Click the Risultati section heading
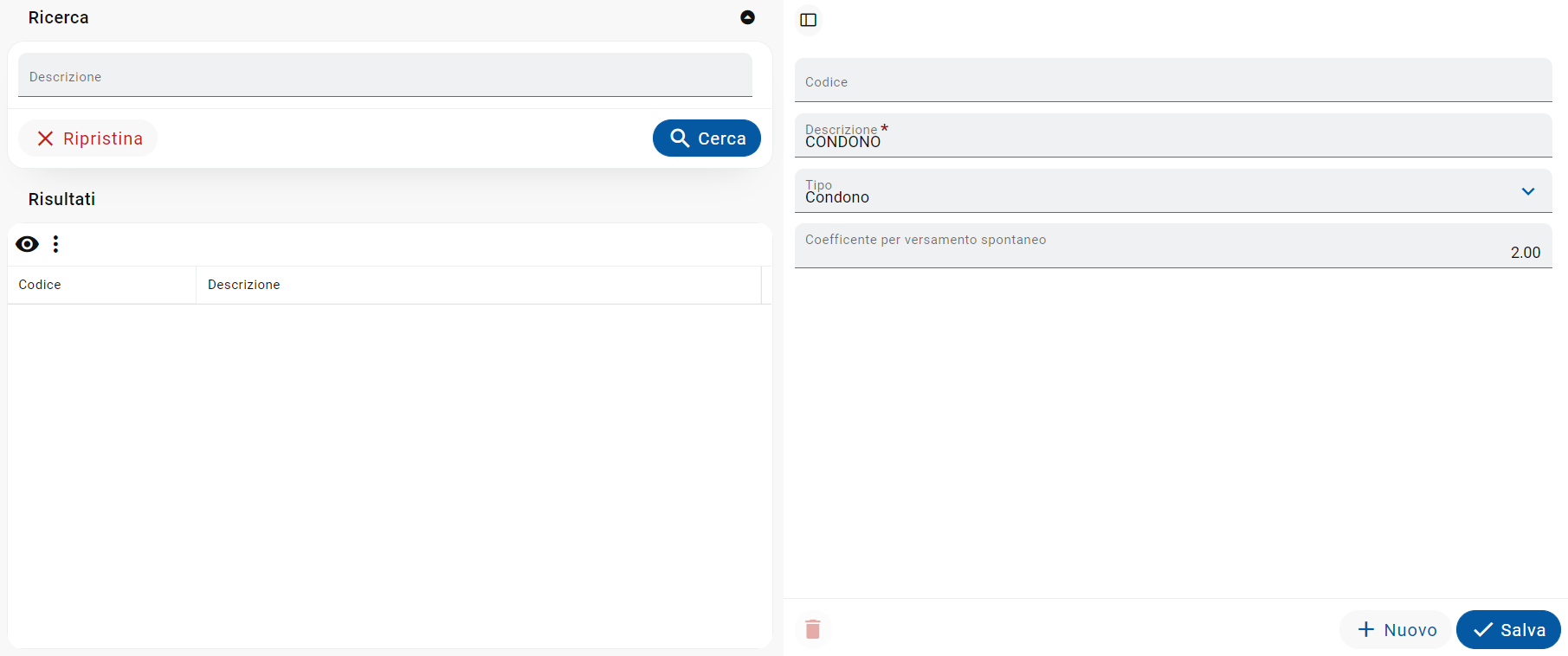The height and width of the screenshot is (656, 1568). [62, 199]
